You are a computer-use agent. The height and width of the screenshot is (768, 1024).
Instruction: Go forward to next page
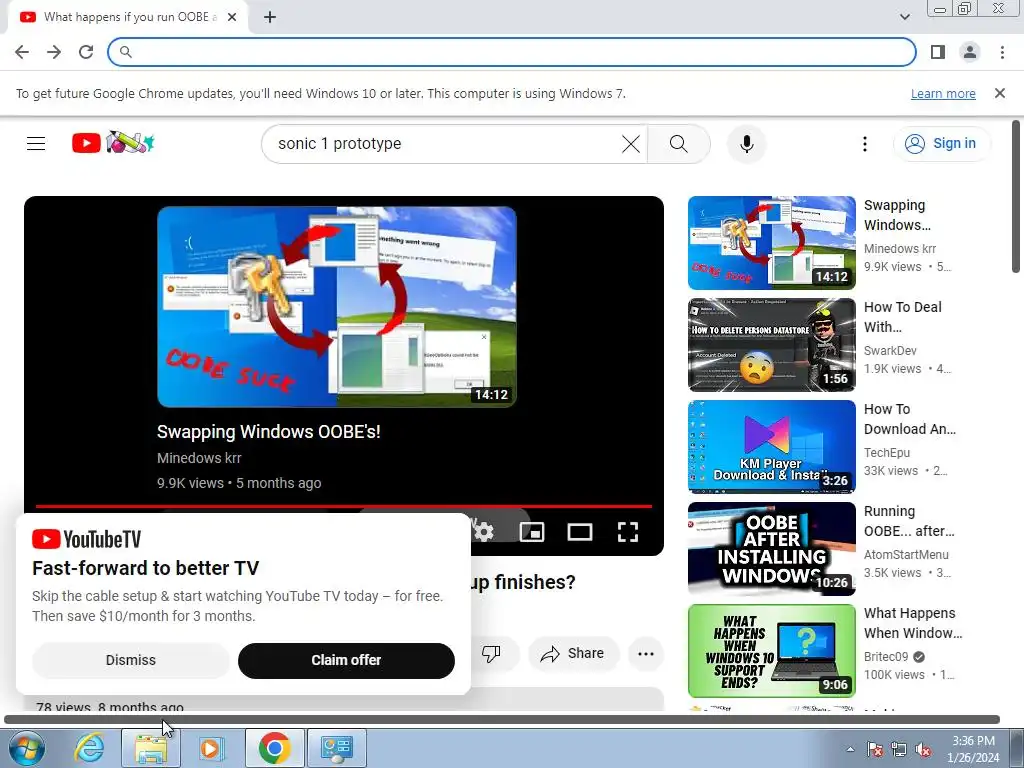pyautogui.click(x=54, y=52)
